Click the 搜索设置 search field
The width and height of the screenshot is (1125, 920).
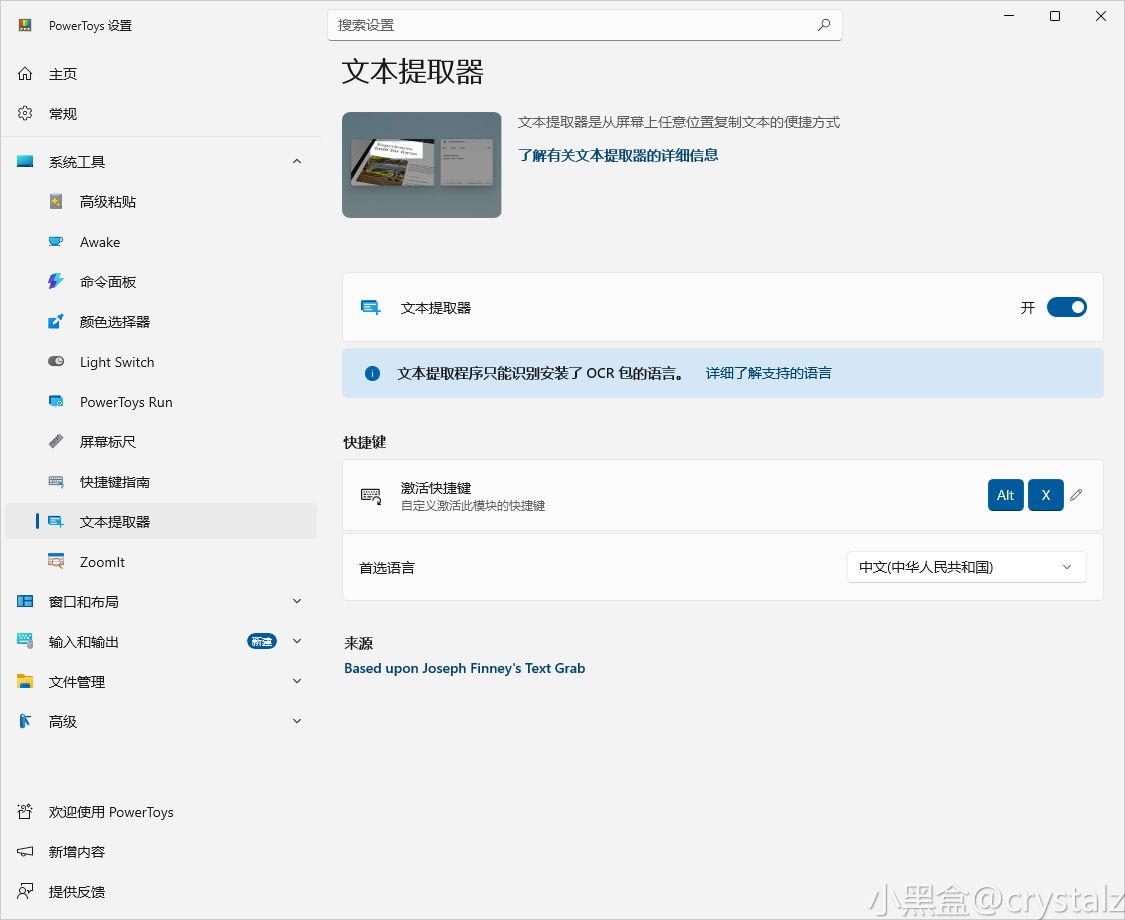pyautogui.click(x=584, y=25)
